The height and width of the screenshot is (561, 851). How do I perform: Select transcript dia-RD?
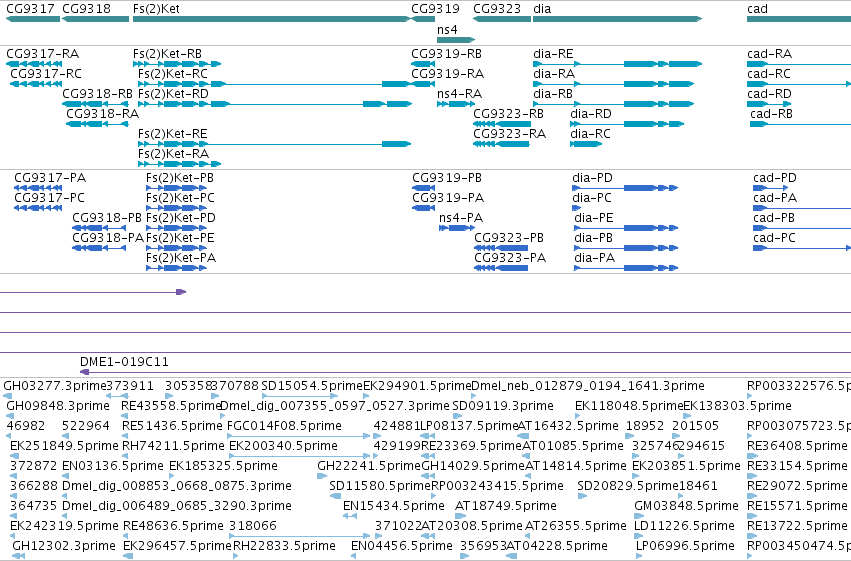point(590,114)
